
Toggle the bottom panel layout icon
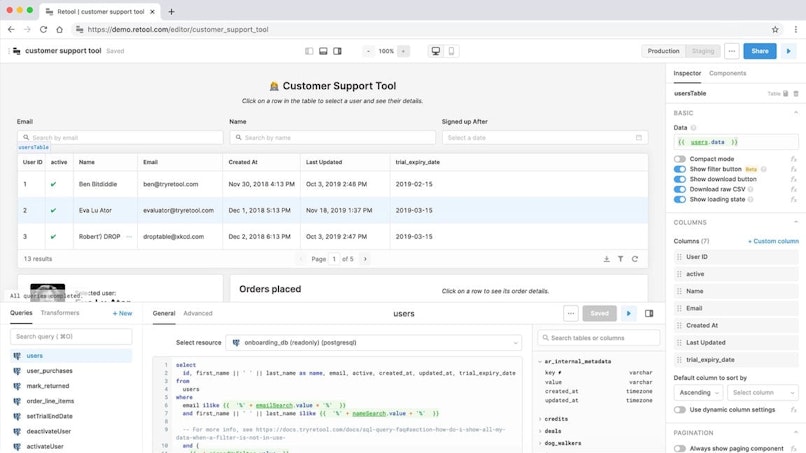[323, 51]
